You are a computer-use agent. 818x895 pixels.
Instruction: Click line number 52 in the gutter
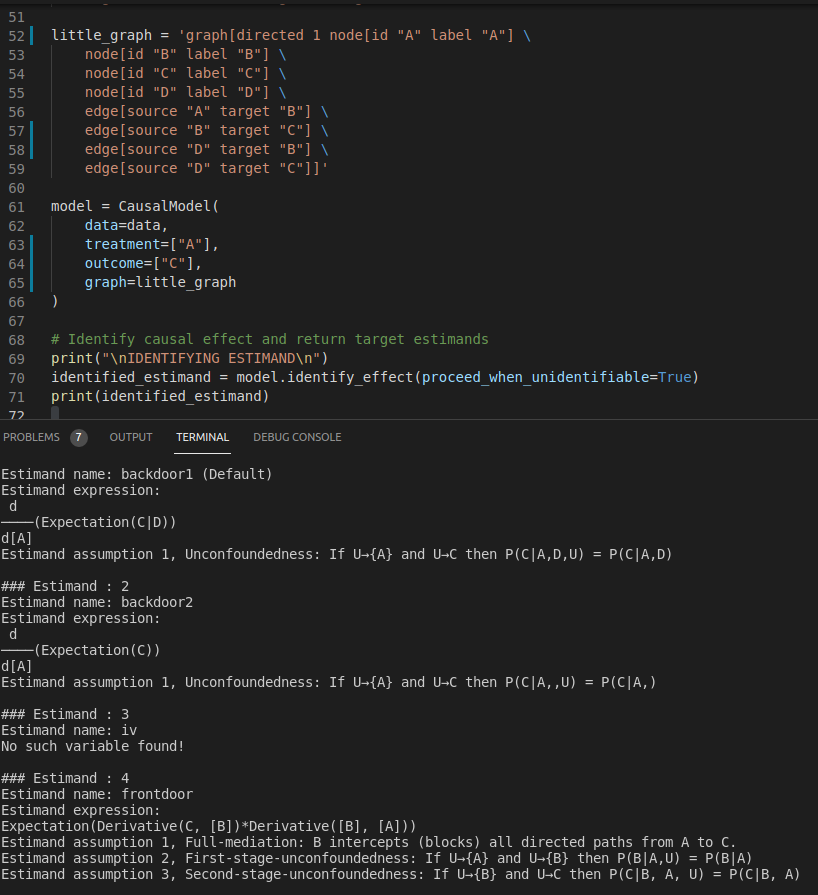pos(17,36)
